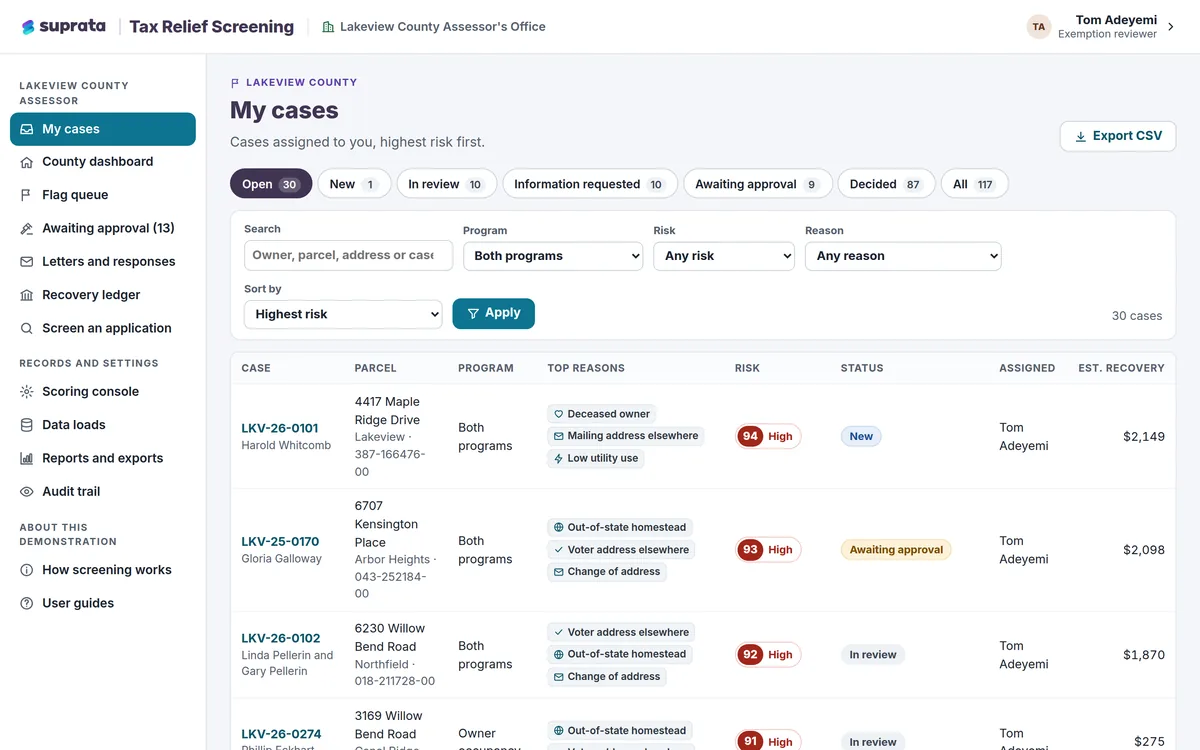Click the TA user avatar

(x=1039, y=27)
